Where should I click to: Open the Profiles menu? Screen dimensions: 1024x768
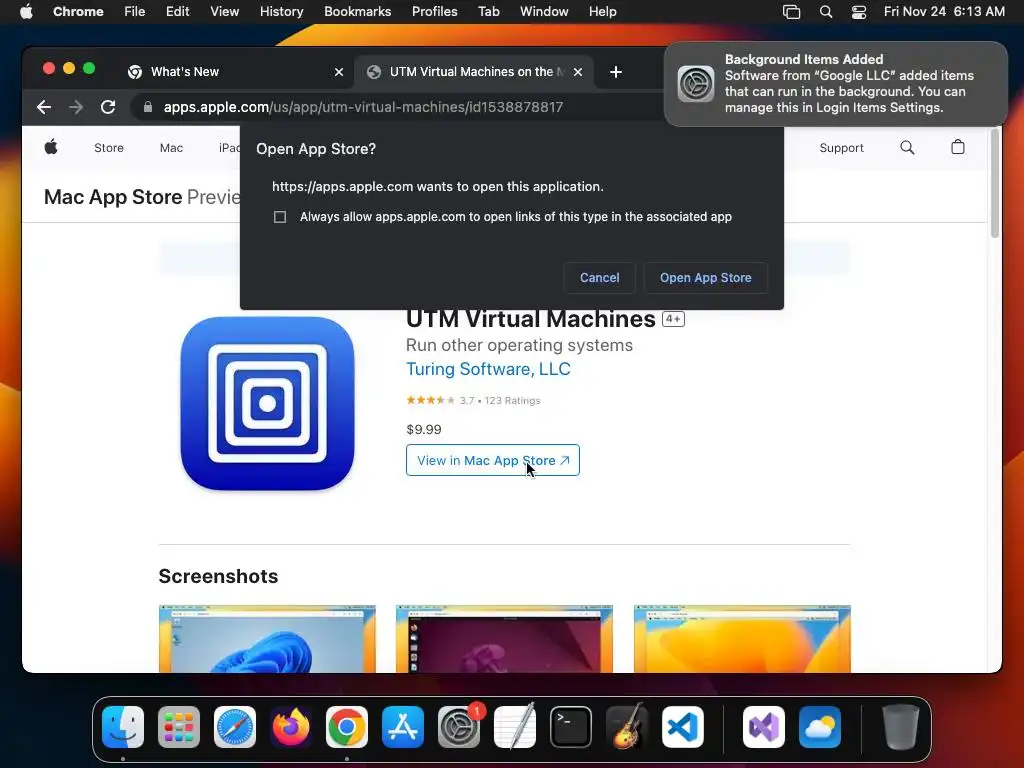pos(434,12)
